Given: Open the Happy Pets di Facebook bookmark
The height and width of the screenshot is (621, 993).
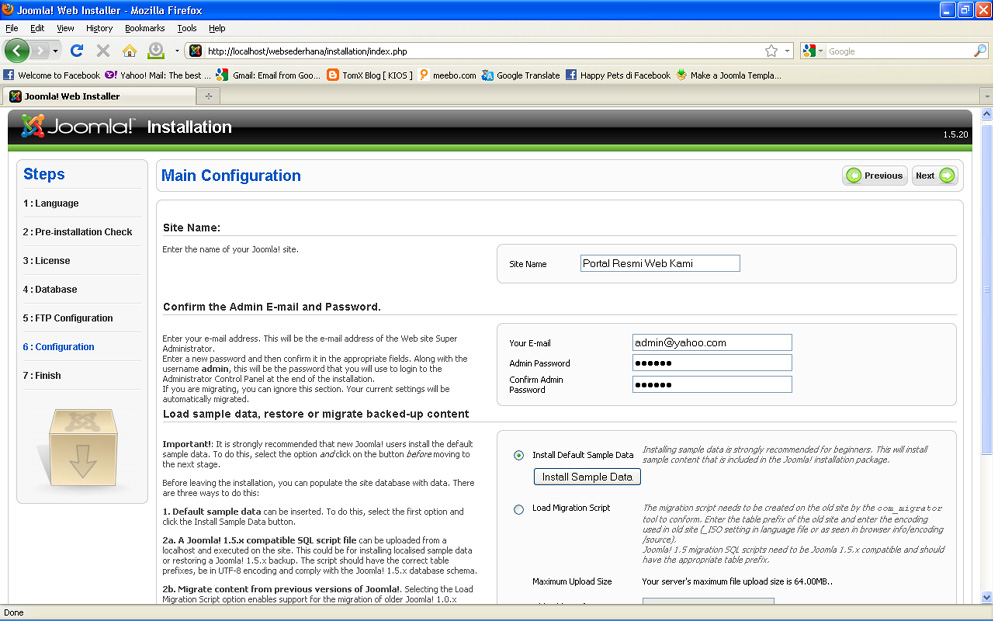Looking at the screenshot, I should click(x=618, y=75).
